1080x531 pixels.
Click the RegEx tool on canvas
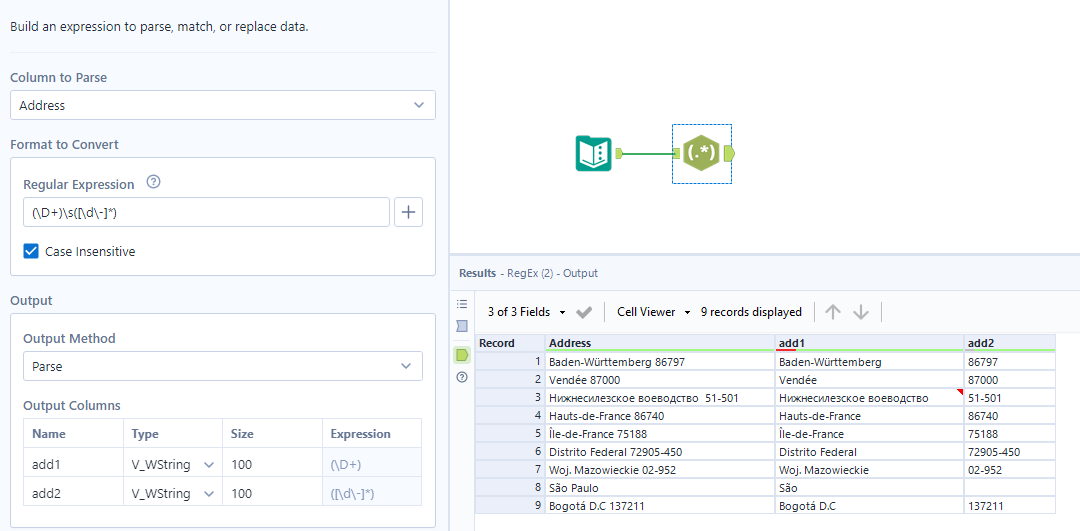click(x=701, y=153)
